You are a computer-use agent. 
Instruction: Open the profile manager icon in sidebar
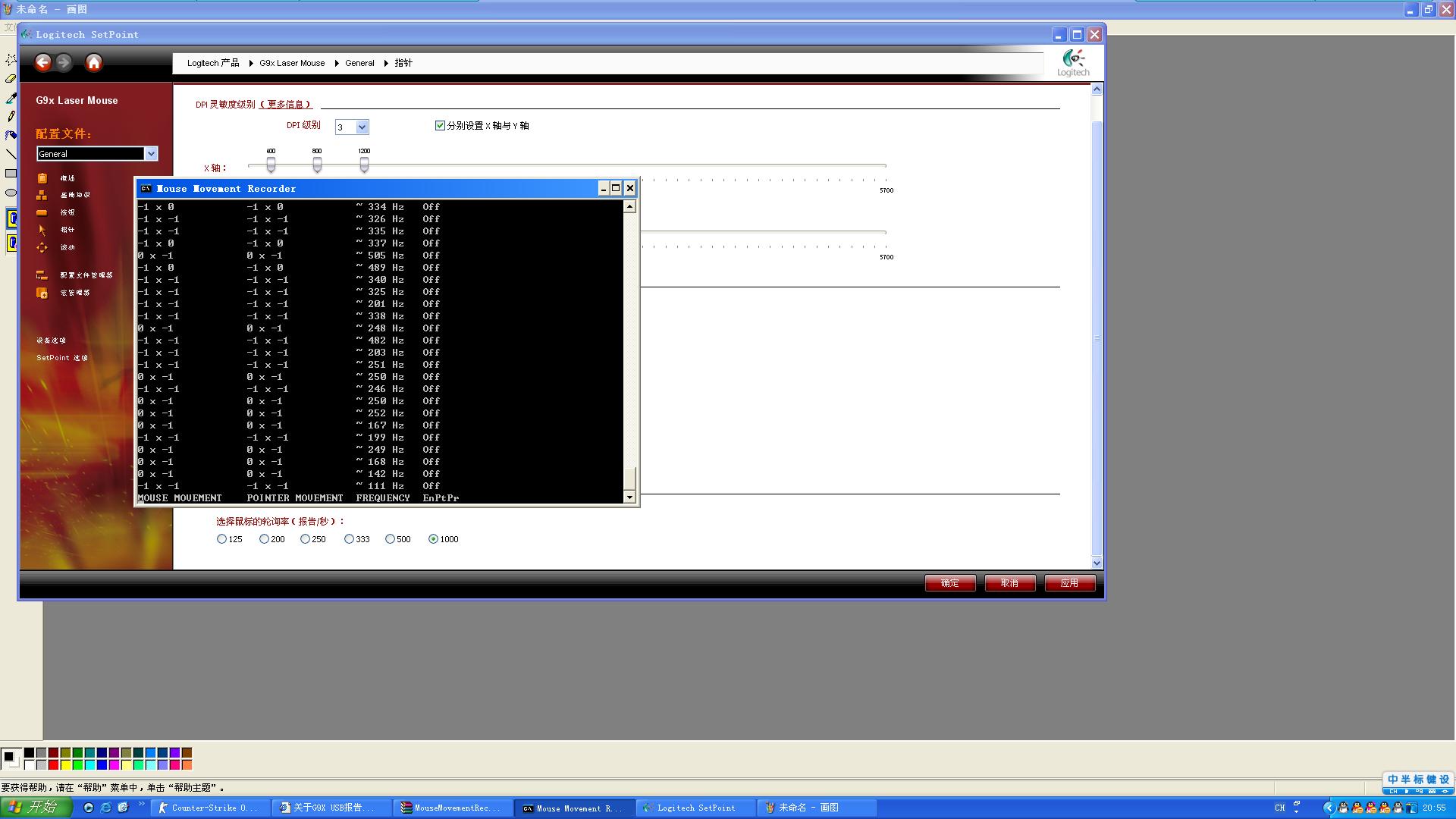tap(42, 276)
